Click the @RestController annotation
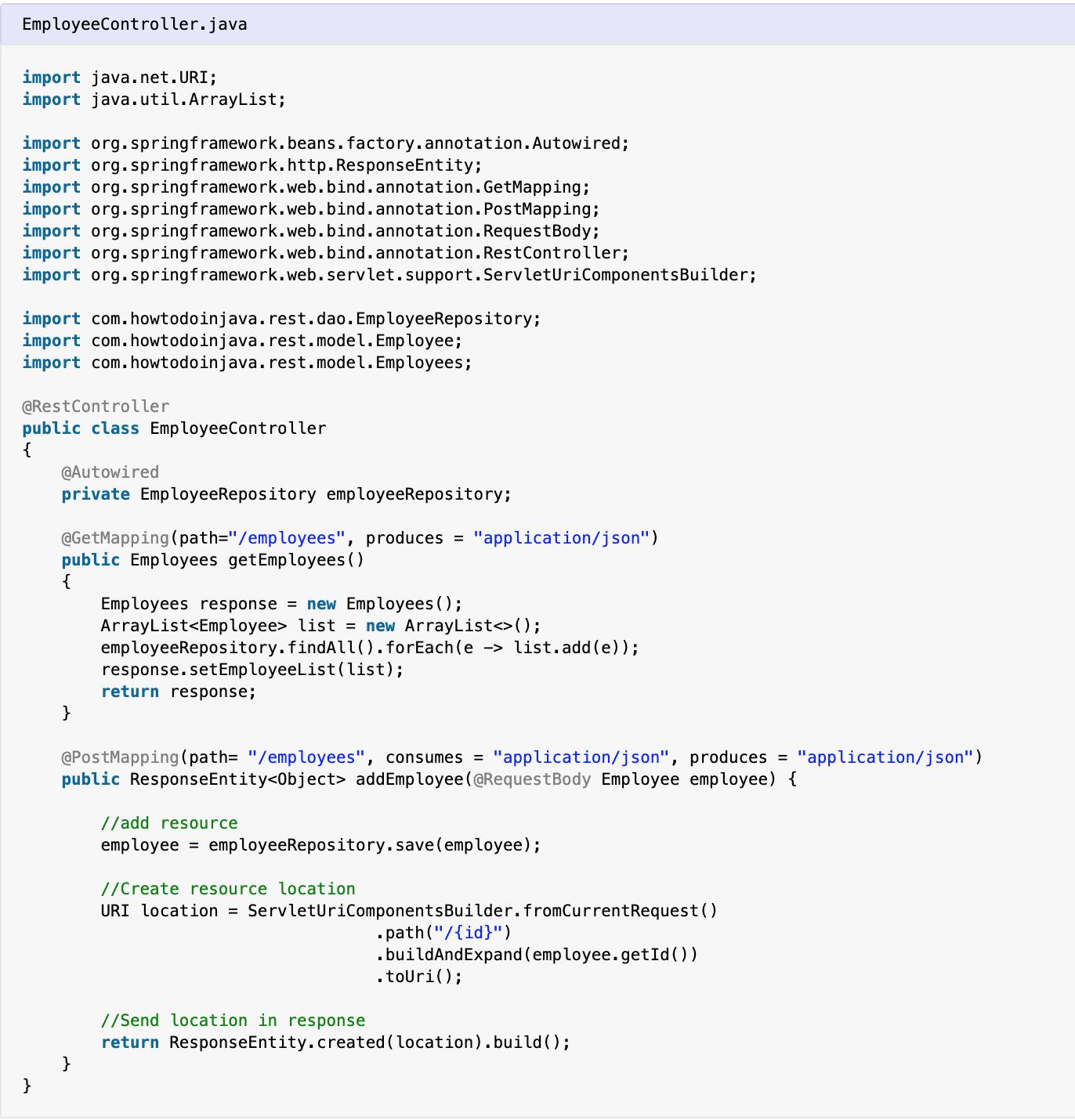Viewport: 1075px width, 1120px height. 96,406
